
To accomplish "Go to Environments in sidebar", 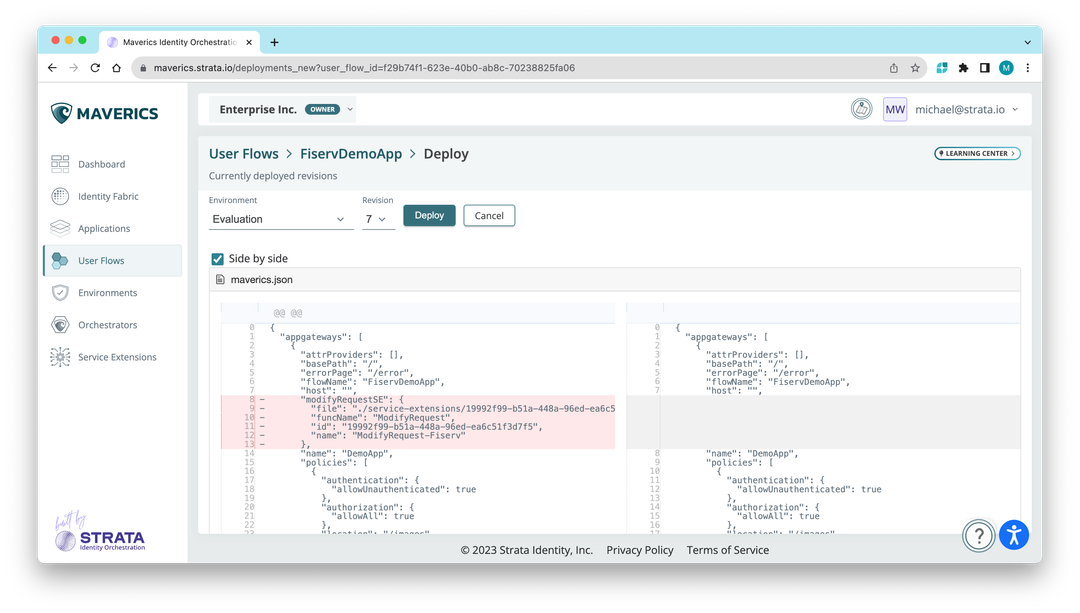I will coord(107,293).
